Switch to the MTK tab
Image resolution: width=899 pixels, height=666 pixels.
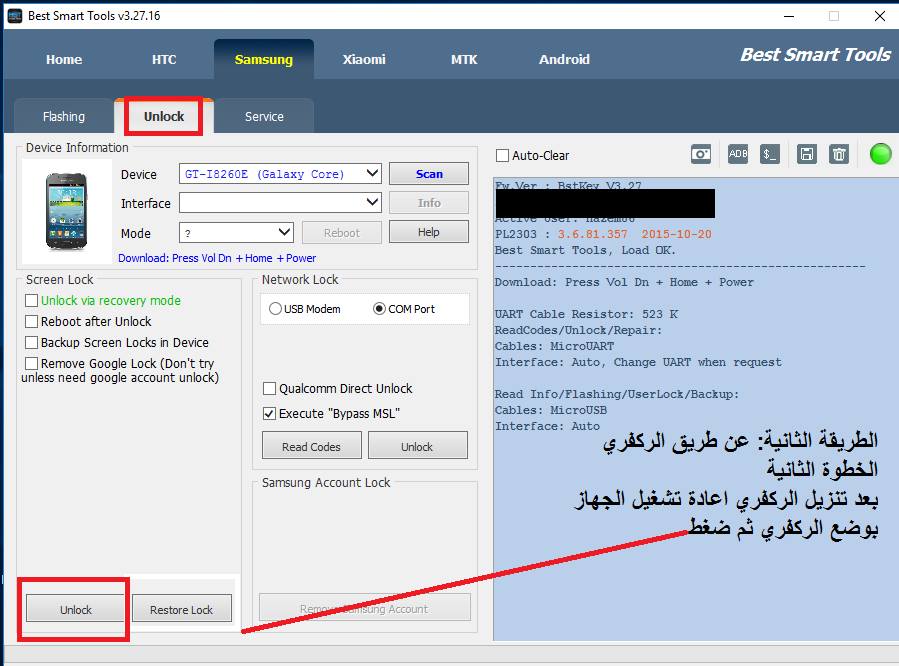[x=464, y=59]
